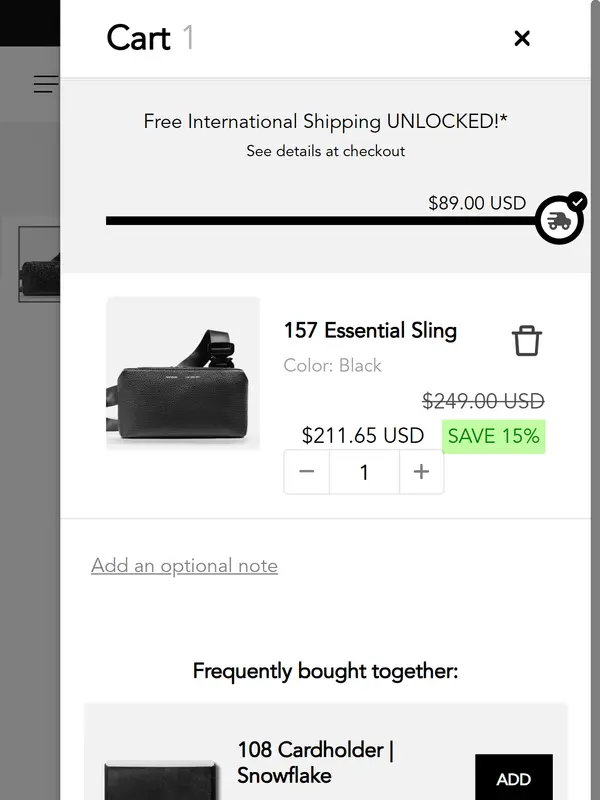Image resolution: width=600 pixels, height=800 pixels.
Task: Click the free shipping truck icon
Action: tap(559, 221)
